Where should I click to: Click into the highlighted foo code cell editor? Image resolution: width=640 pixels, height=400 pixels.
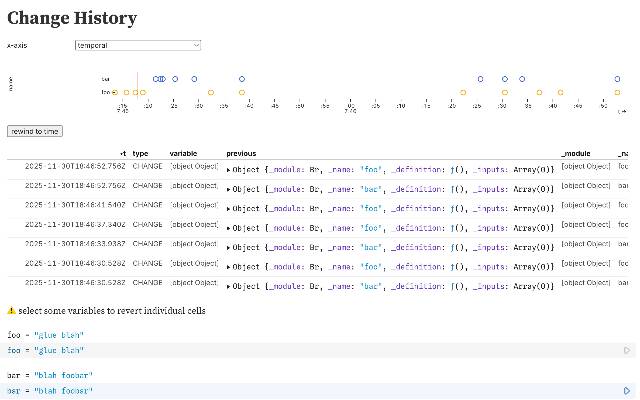pos(300,351)
